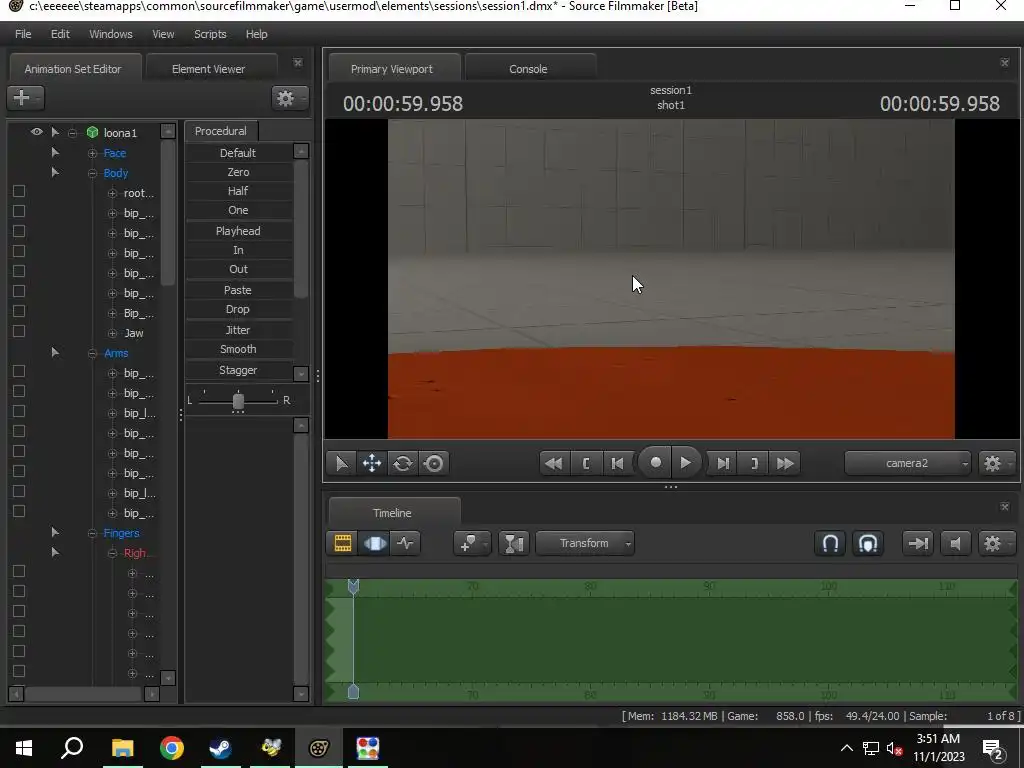Jump to shot start bracket button
1024x768 pixels.
(586, 464)
